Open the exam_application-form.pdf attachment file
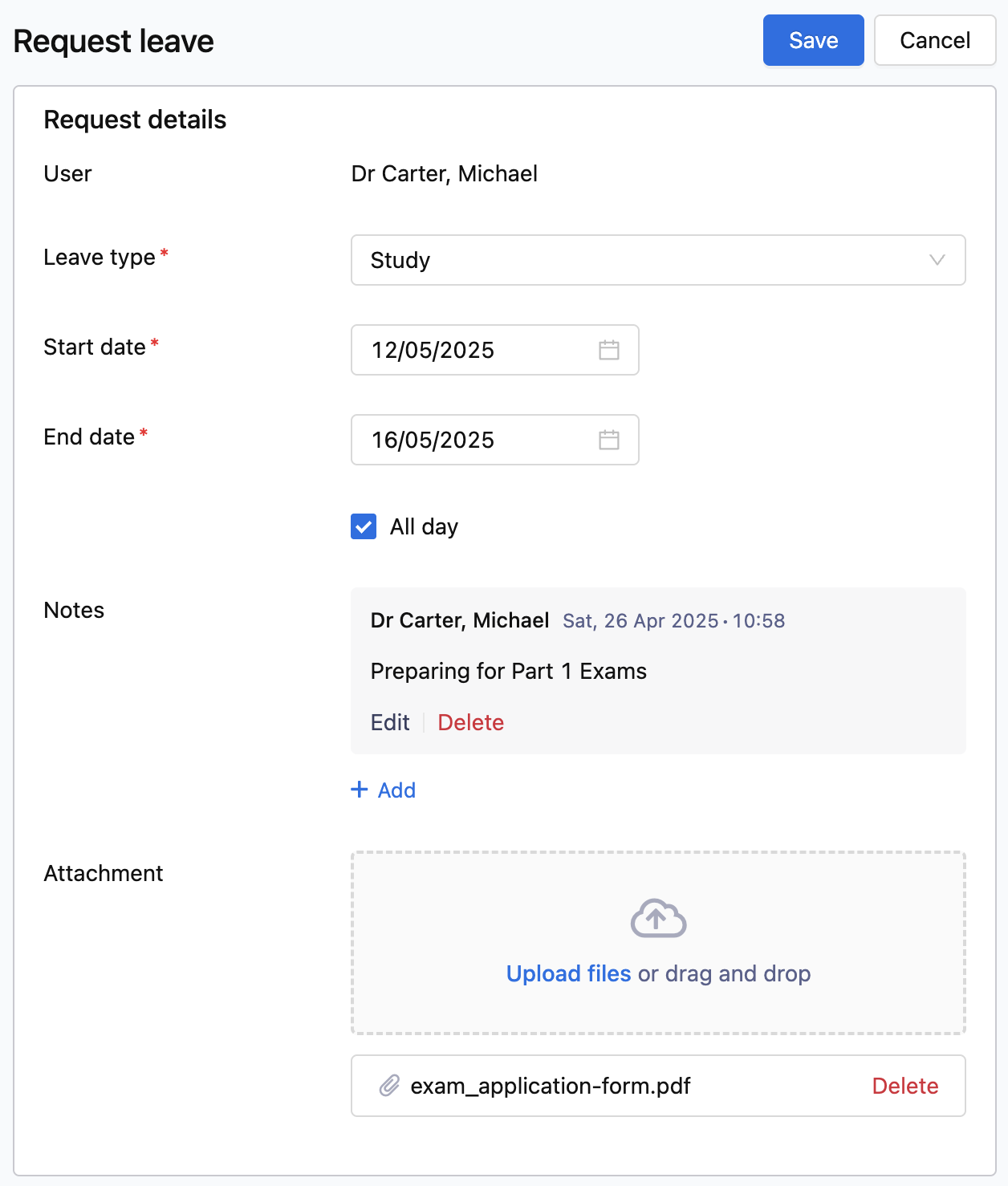Screen dimensions: 1008x1186 551,1086
